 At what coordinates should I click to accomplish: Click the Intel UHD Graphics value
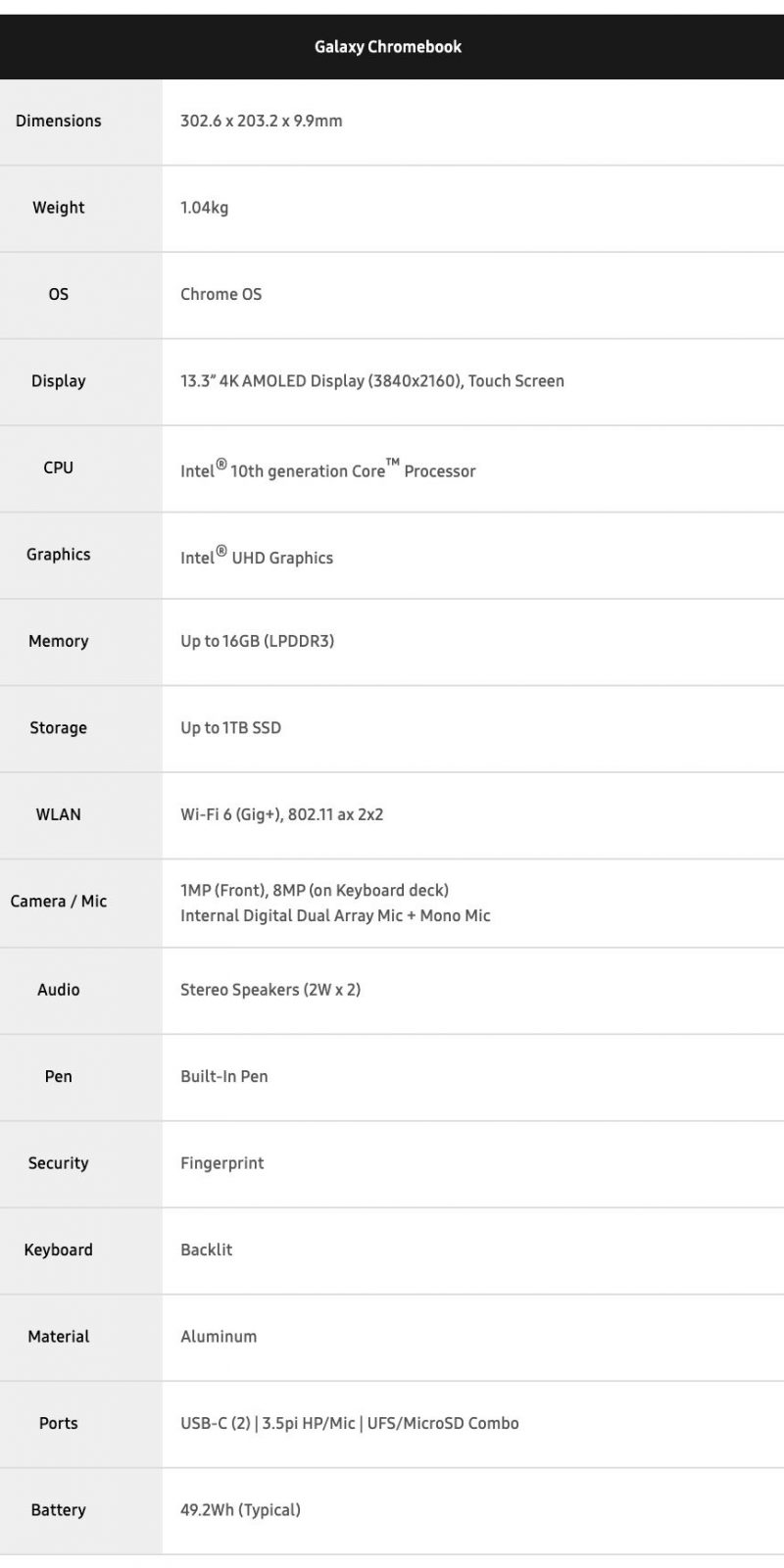tap(257, 558)
